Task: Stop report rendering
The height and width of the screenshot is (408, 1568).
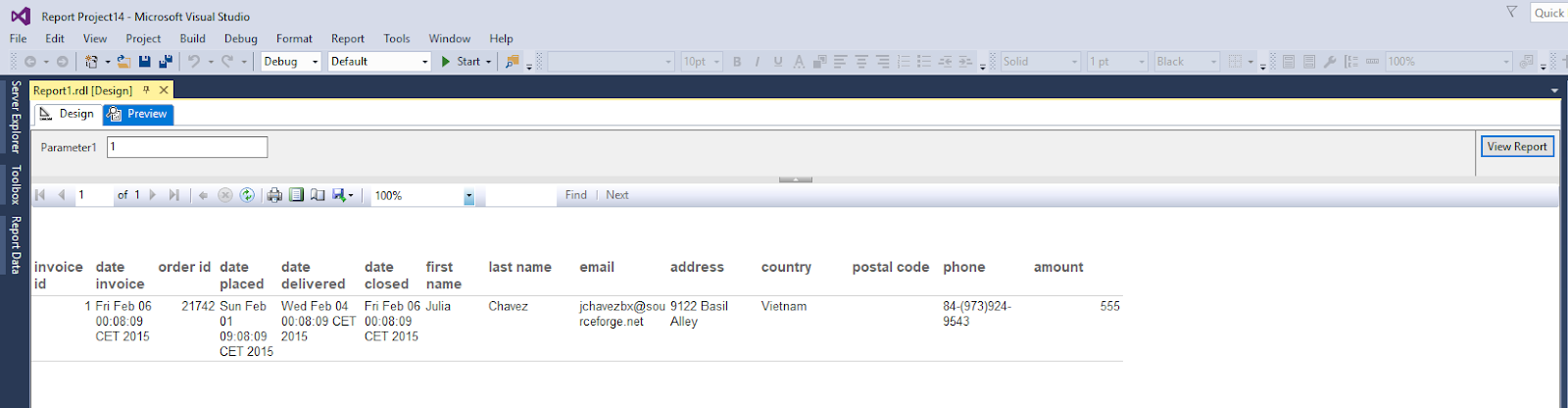Action: tap(225, 195)
